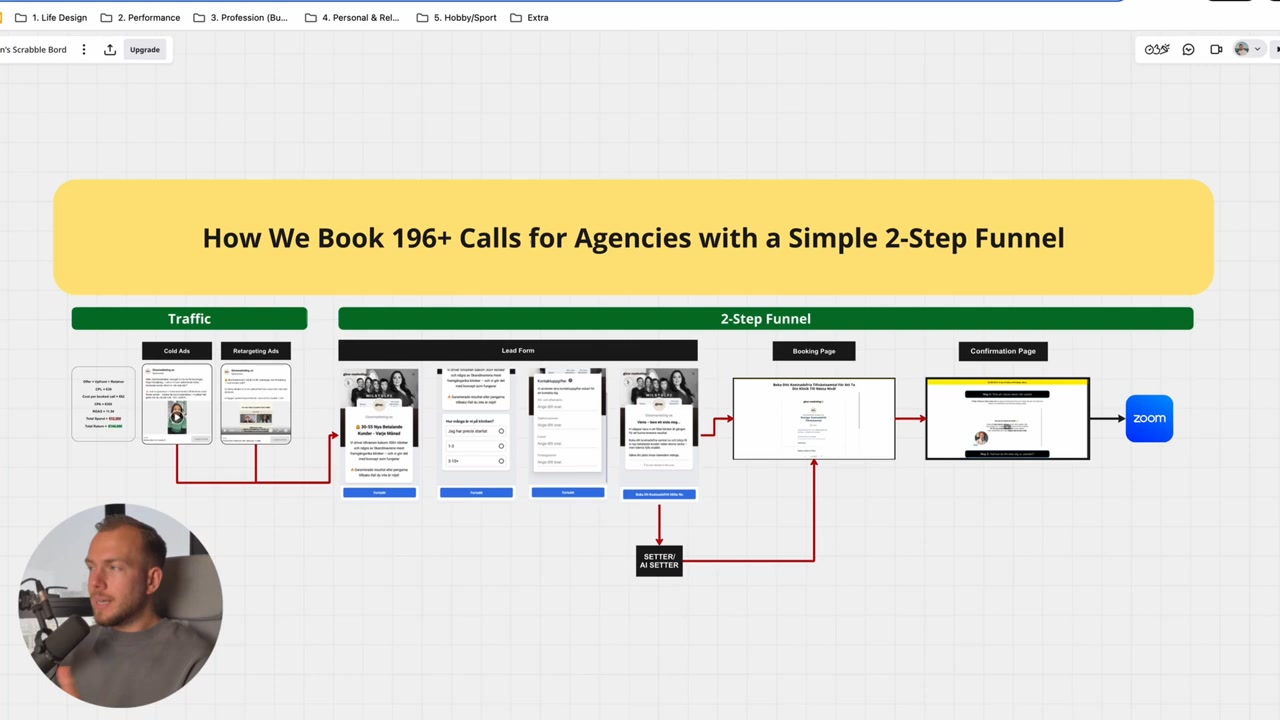1280x720 pixels.
Task: Click the circular presenter webcam video
Action: point(119,606)
